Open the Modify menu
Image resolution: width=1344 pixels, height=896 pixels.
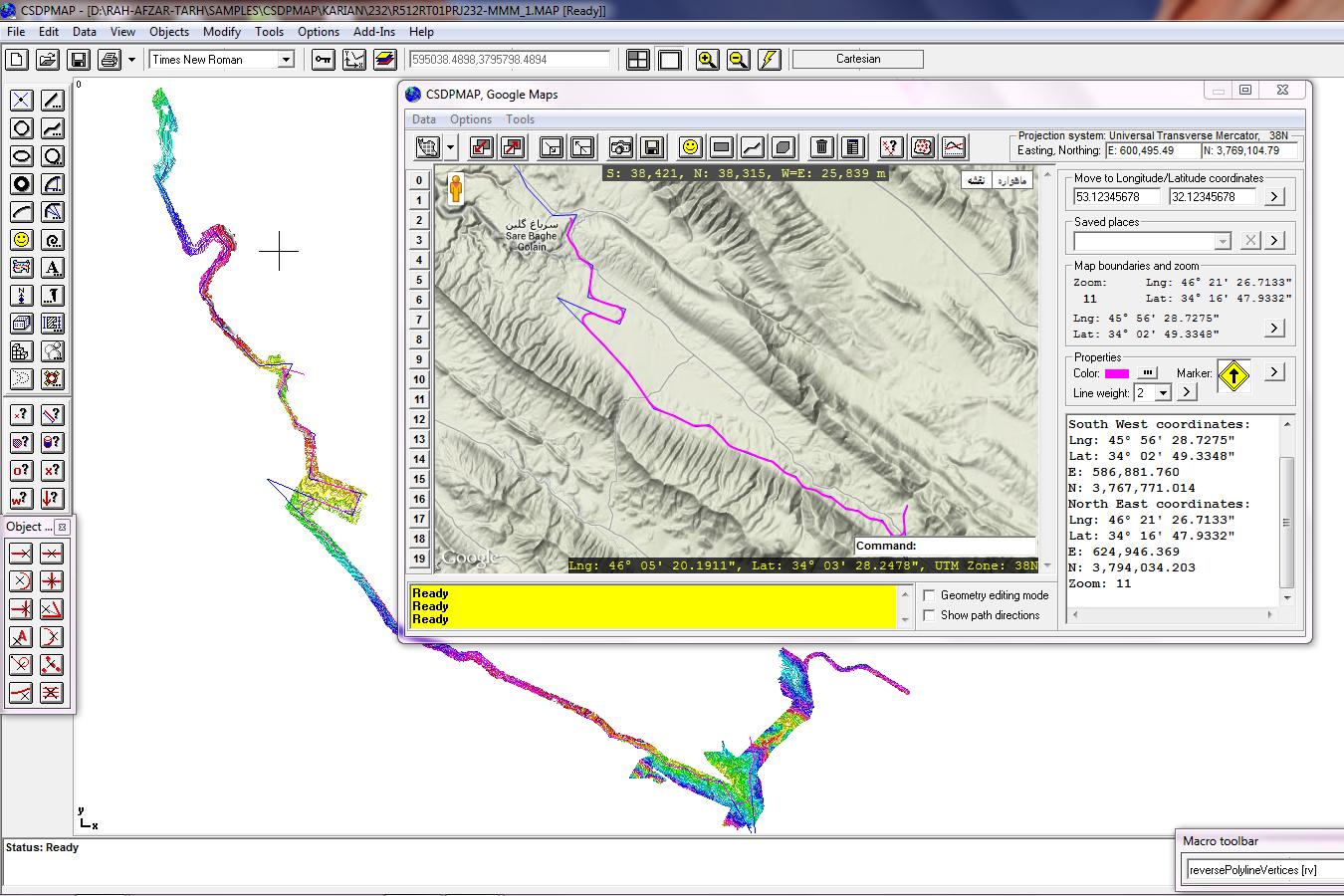click(222, 32)
